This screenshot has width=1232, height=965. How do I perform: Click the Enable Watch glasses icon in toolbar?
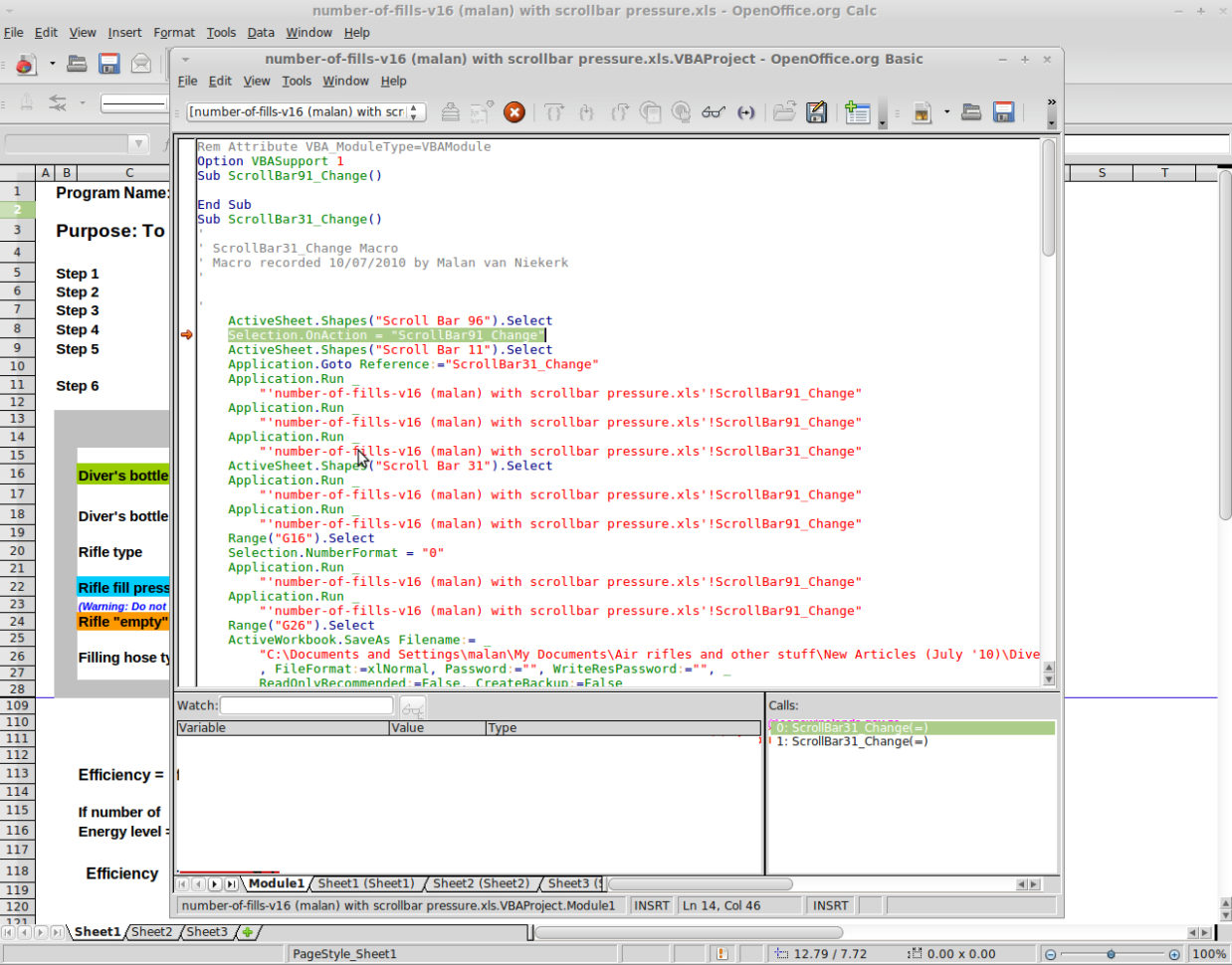713,112
